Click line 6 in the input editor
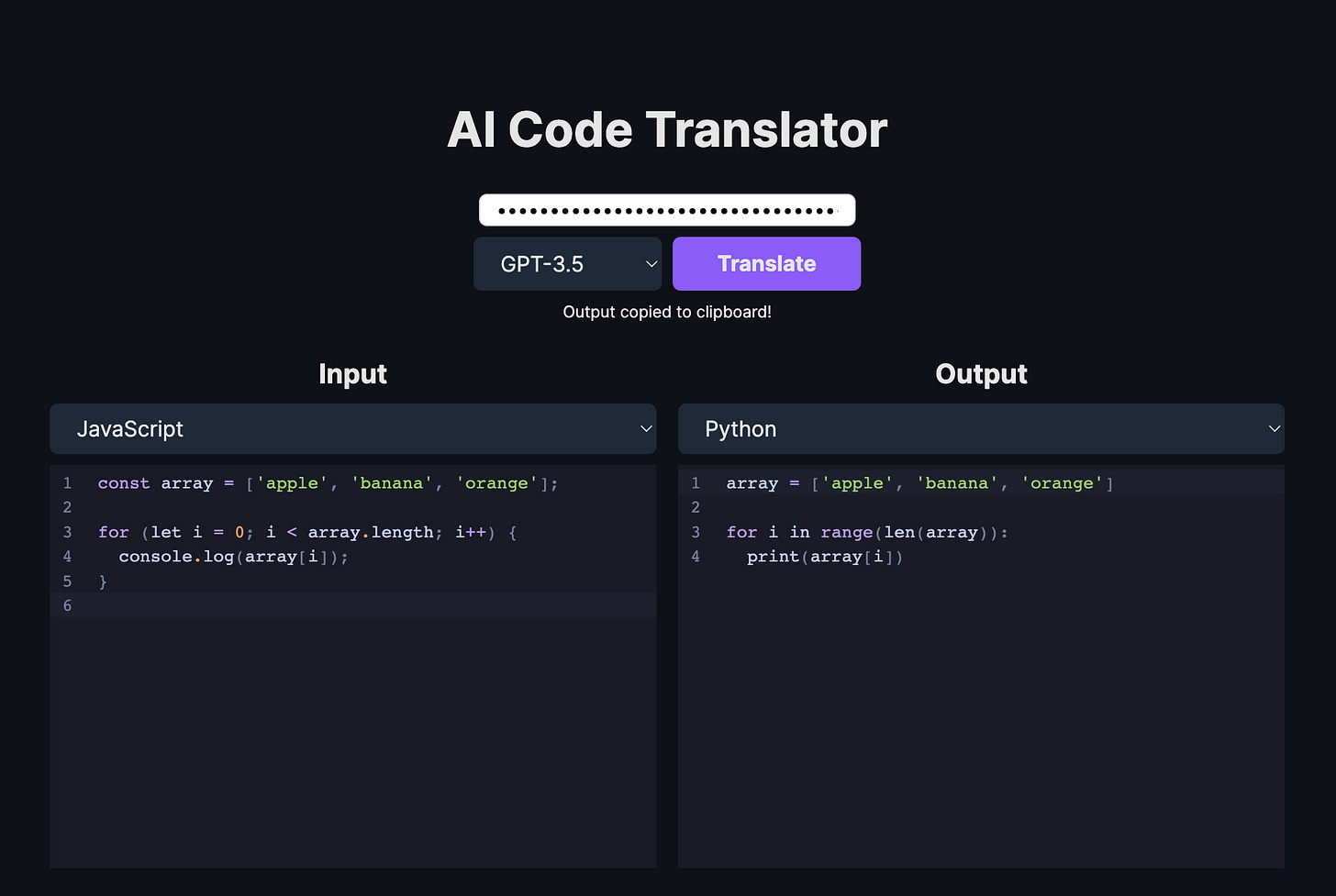This screenshot has width=1336, height=896. coord(275,605)
